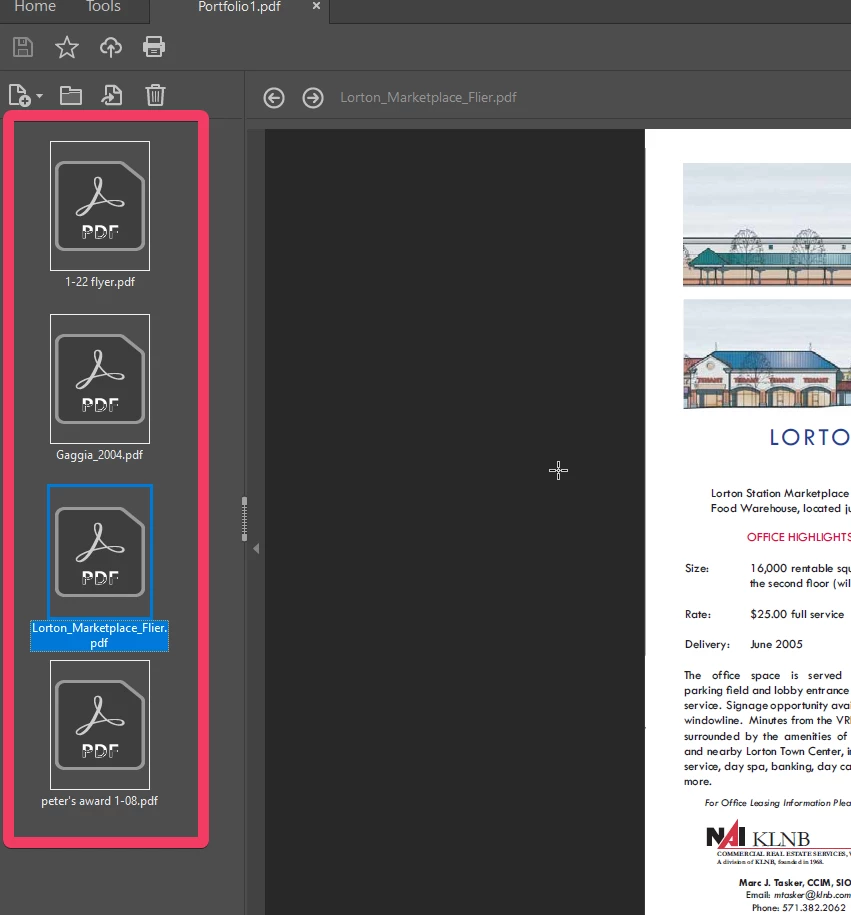The width and height of the screenshot is (851, 915).
Task: Click the navigation pane splitter handle
Action: pyautogui.click(x=244, y=519)
